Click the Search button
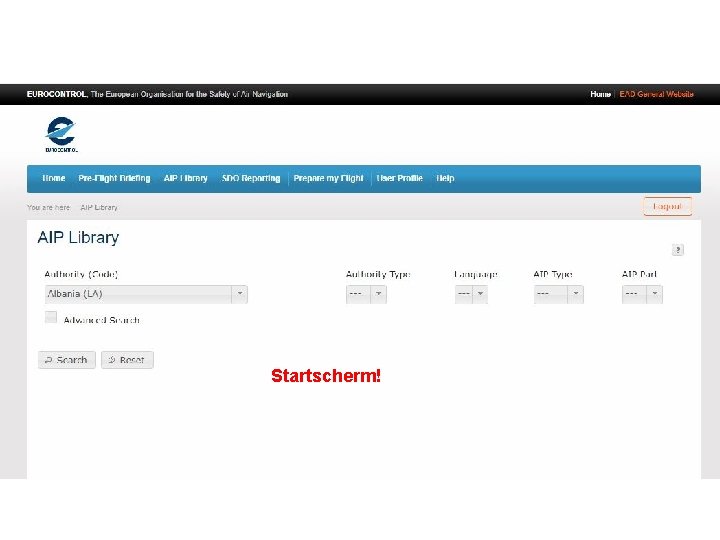The height and width of the screenshot is (540, 720). (x=67, y=360)
